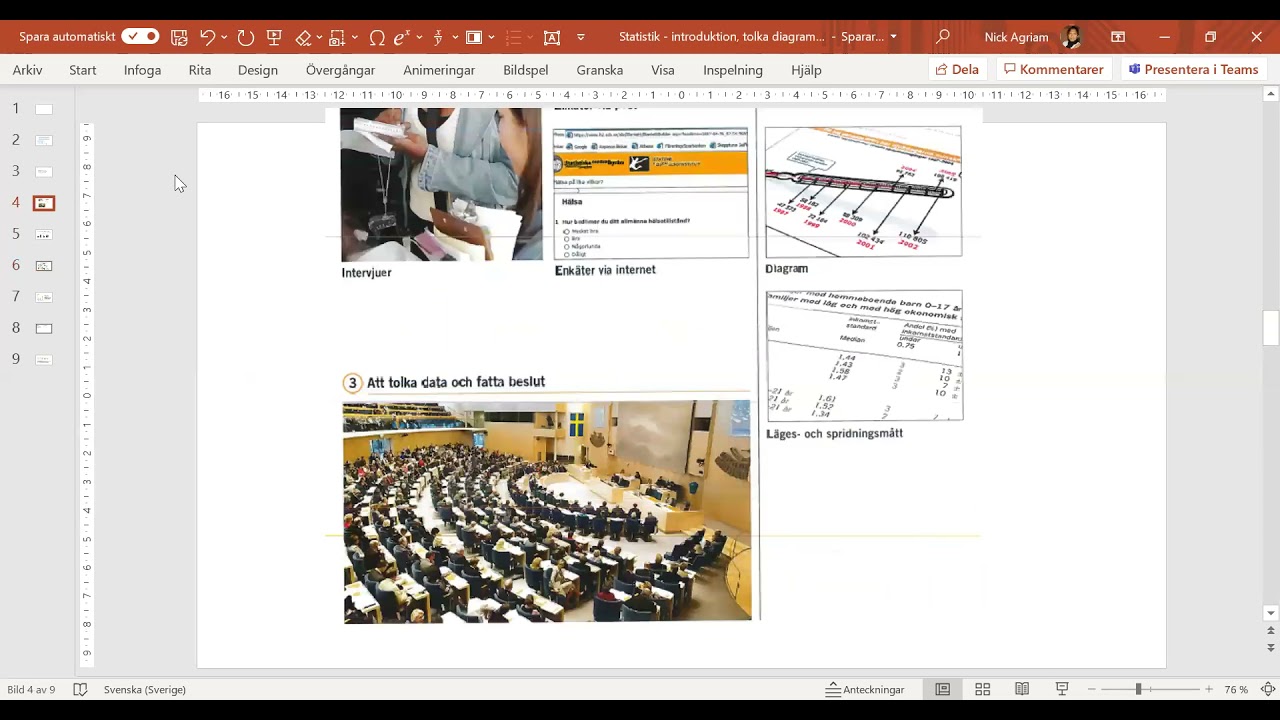Open the Fraction dropdown arrow
Viewport: 1280px width, 720px height.
[x=455, y=37]
